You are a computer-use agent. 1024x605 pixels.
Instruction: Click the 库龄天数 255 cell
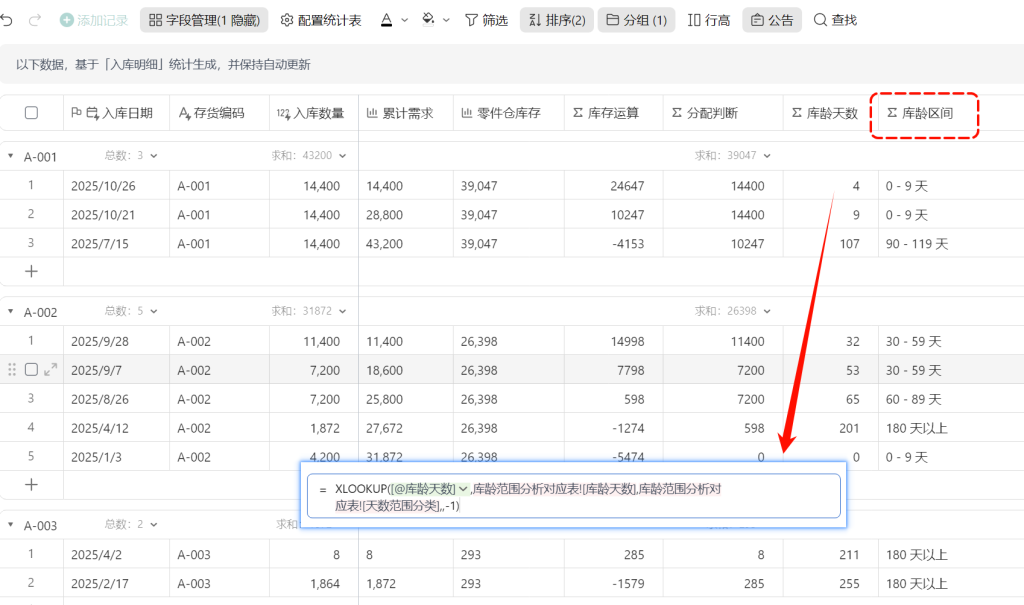[831, 583]
